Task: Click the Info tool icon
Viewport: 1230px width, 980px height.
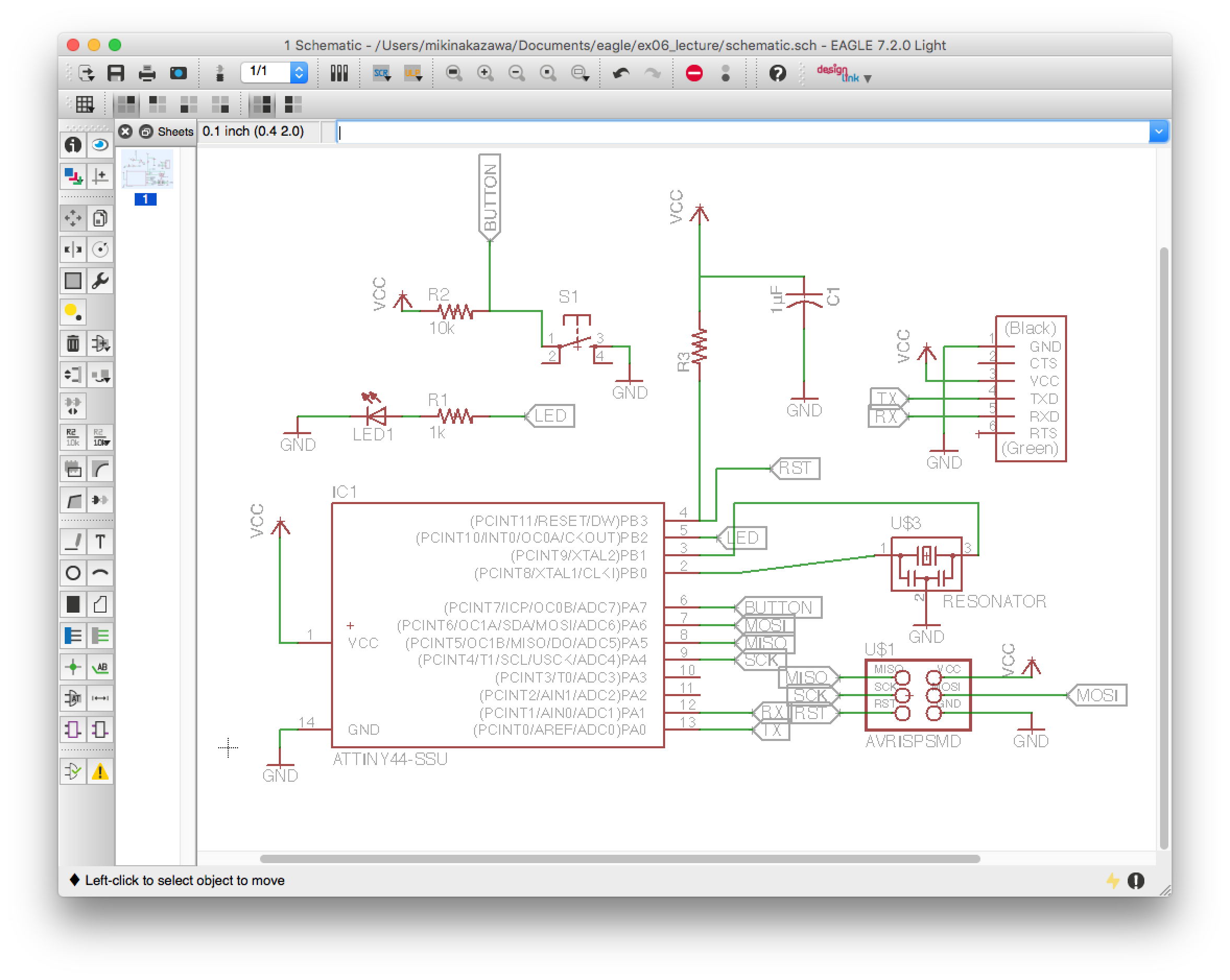Action: pyautogui.click(x=73, y=145)
